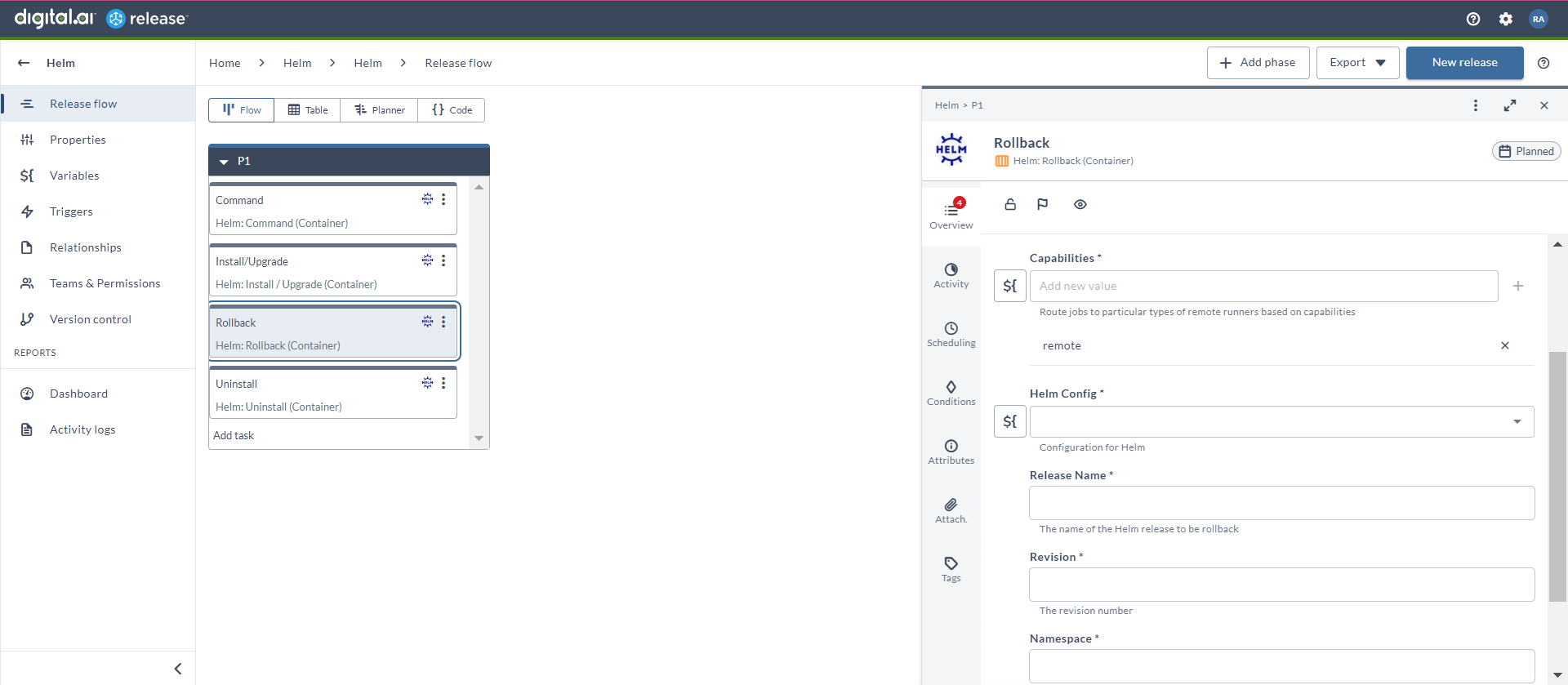1568x685 pixels.
Task: Open the Conditions tab
Action: click(951, 394)
